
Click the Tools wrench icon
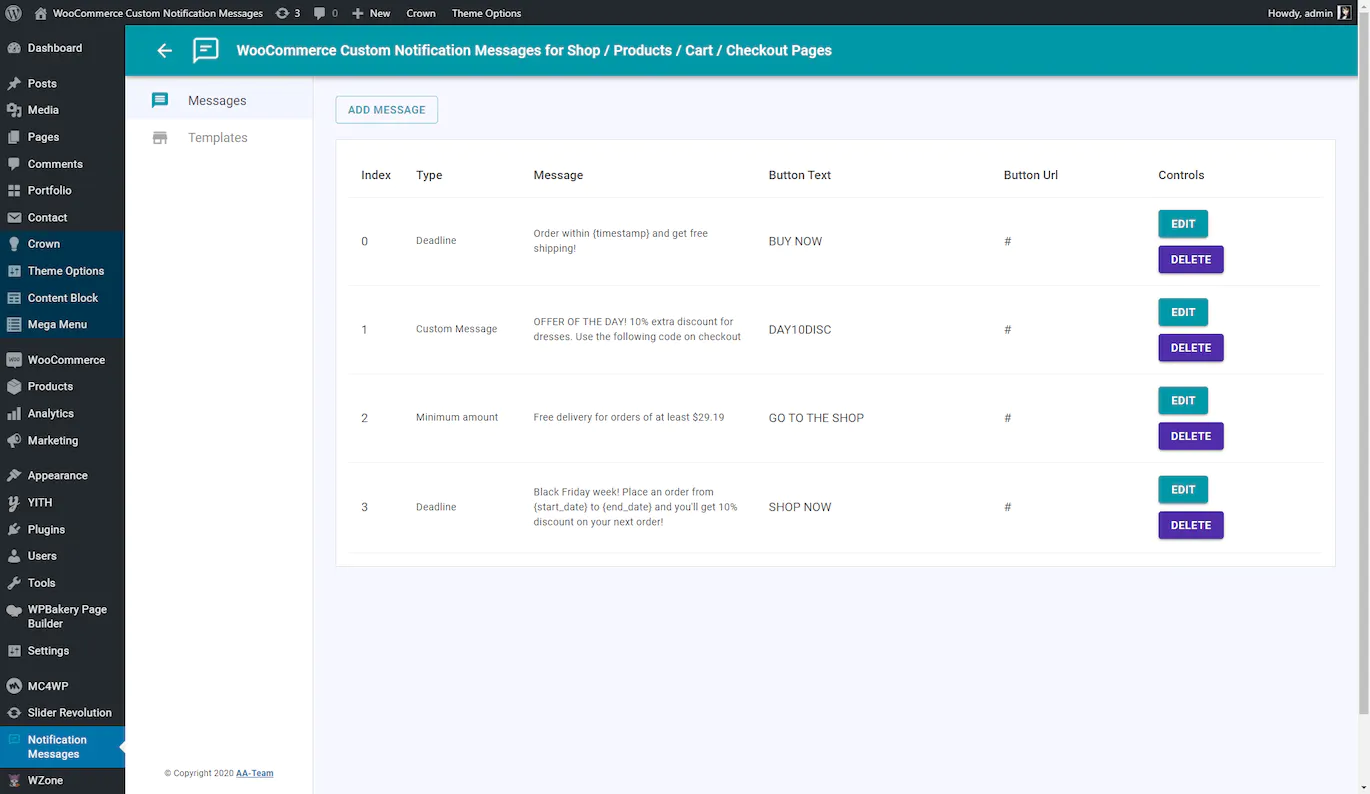[x=14, y=583]
